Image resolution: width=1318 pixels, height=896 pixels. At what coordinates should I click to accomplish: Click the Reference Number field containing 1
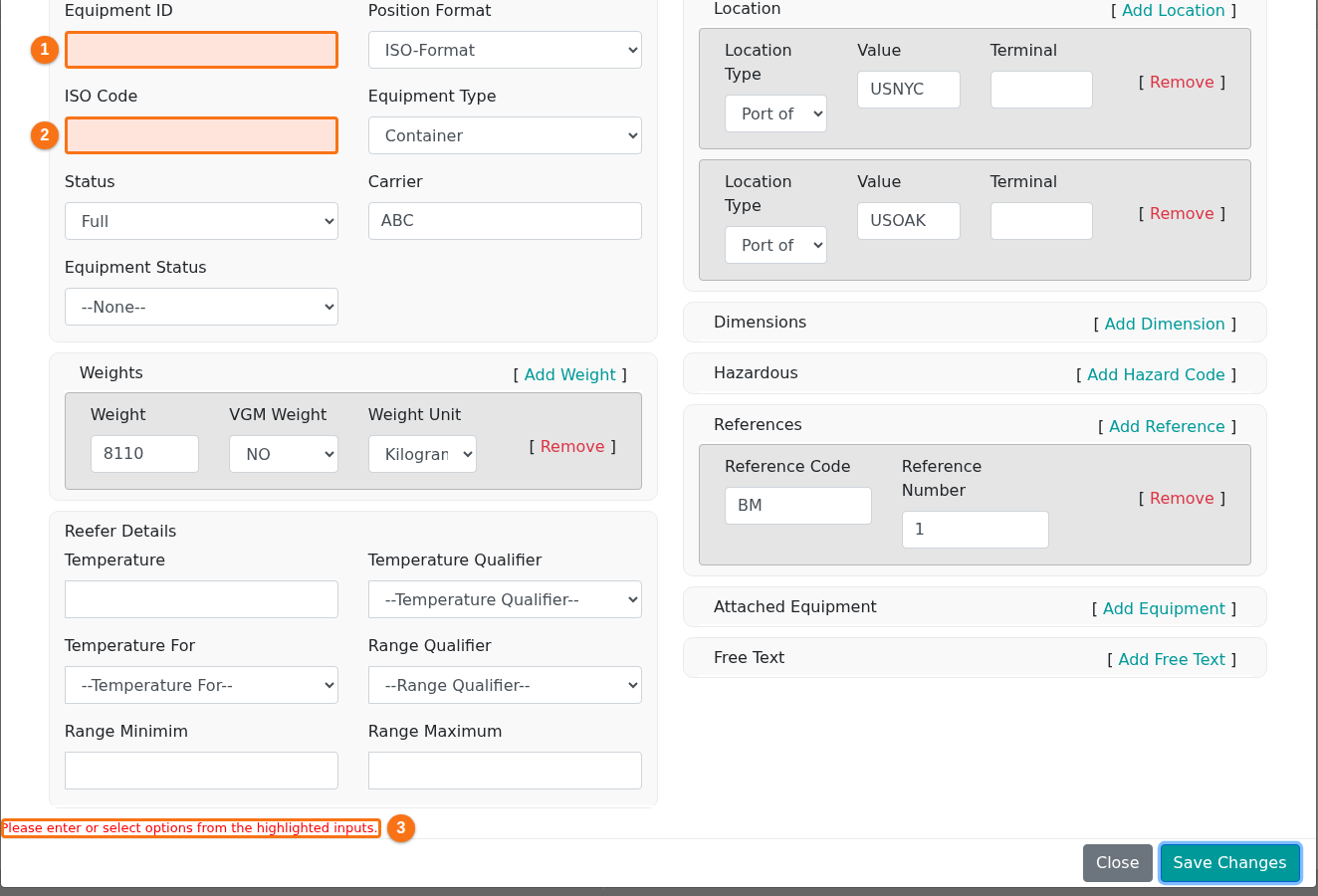point(976,530)
